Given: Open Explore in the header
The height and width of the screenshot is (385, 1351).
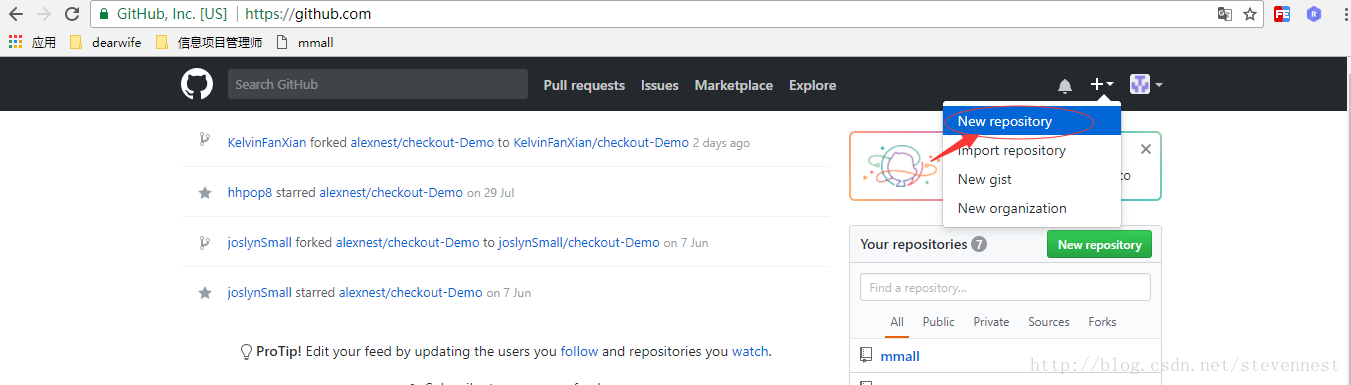Looking at the screenshot, I should 812,85.
